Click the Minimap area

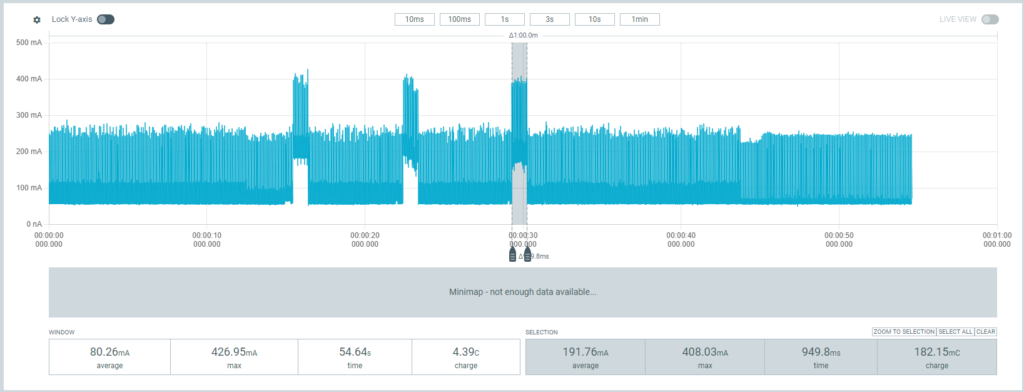point(522,292)
